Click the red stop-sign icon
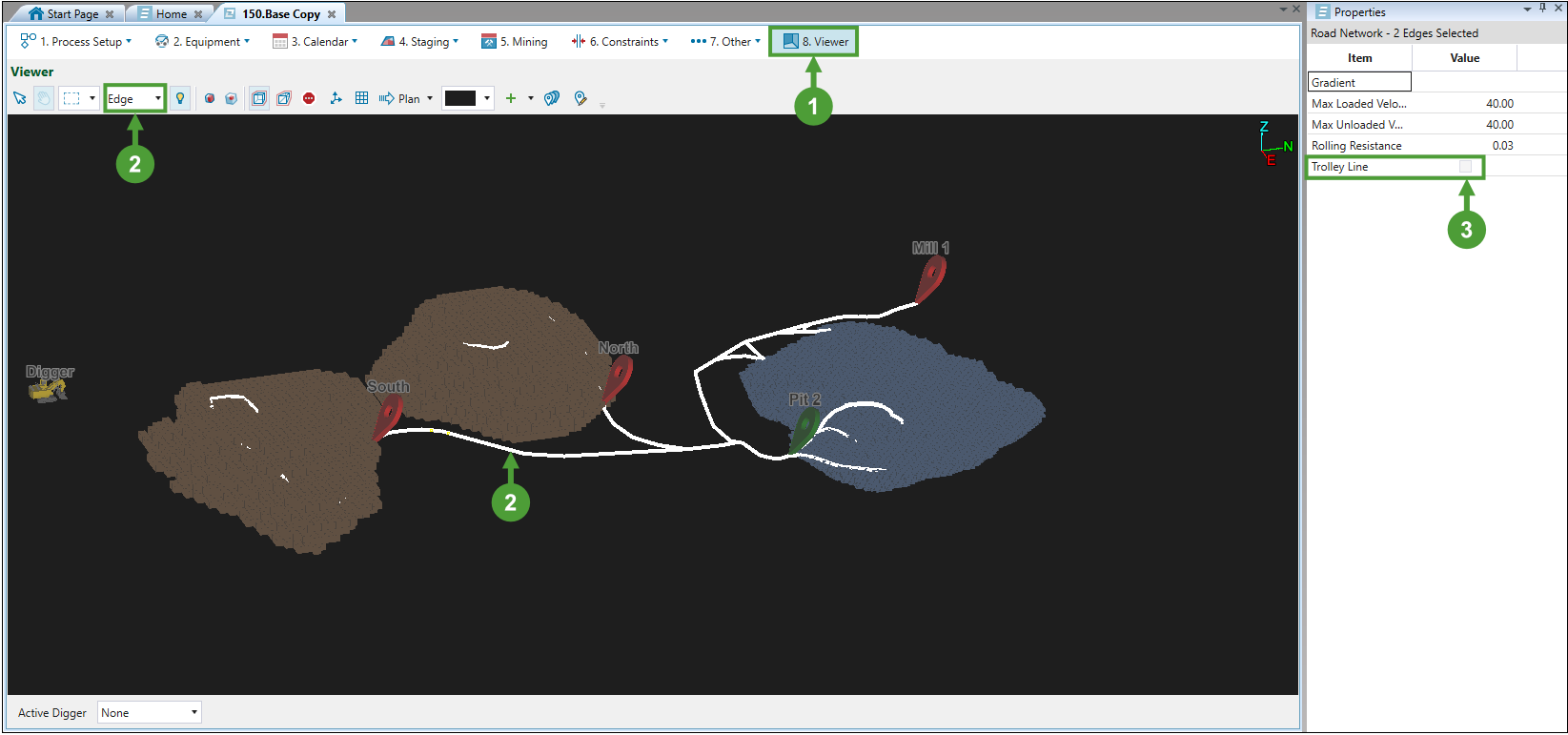Viewport: 1568px width, 735px height. [x=309, y=98]
